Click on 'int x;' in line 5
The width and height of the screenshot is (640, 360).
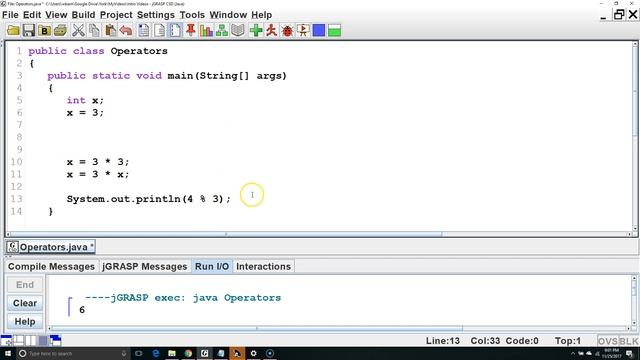coord(85,100)
